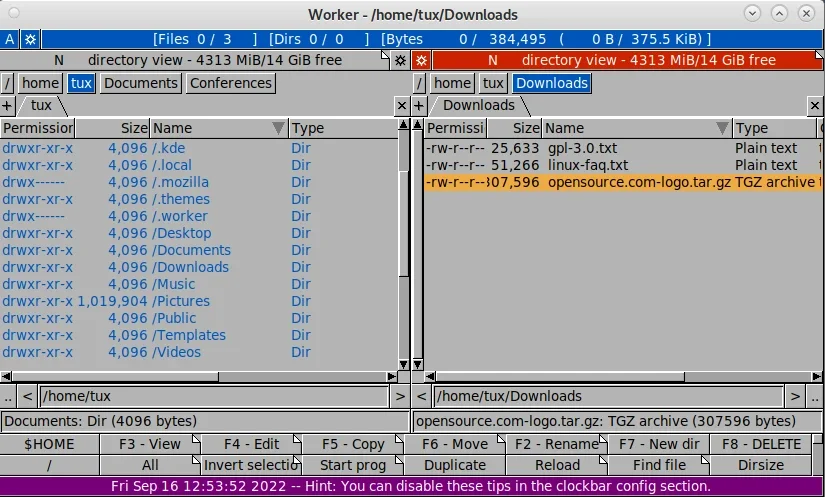Select the Conferences path button
This screenshot has width=825, height=497.
coord(230,83)
